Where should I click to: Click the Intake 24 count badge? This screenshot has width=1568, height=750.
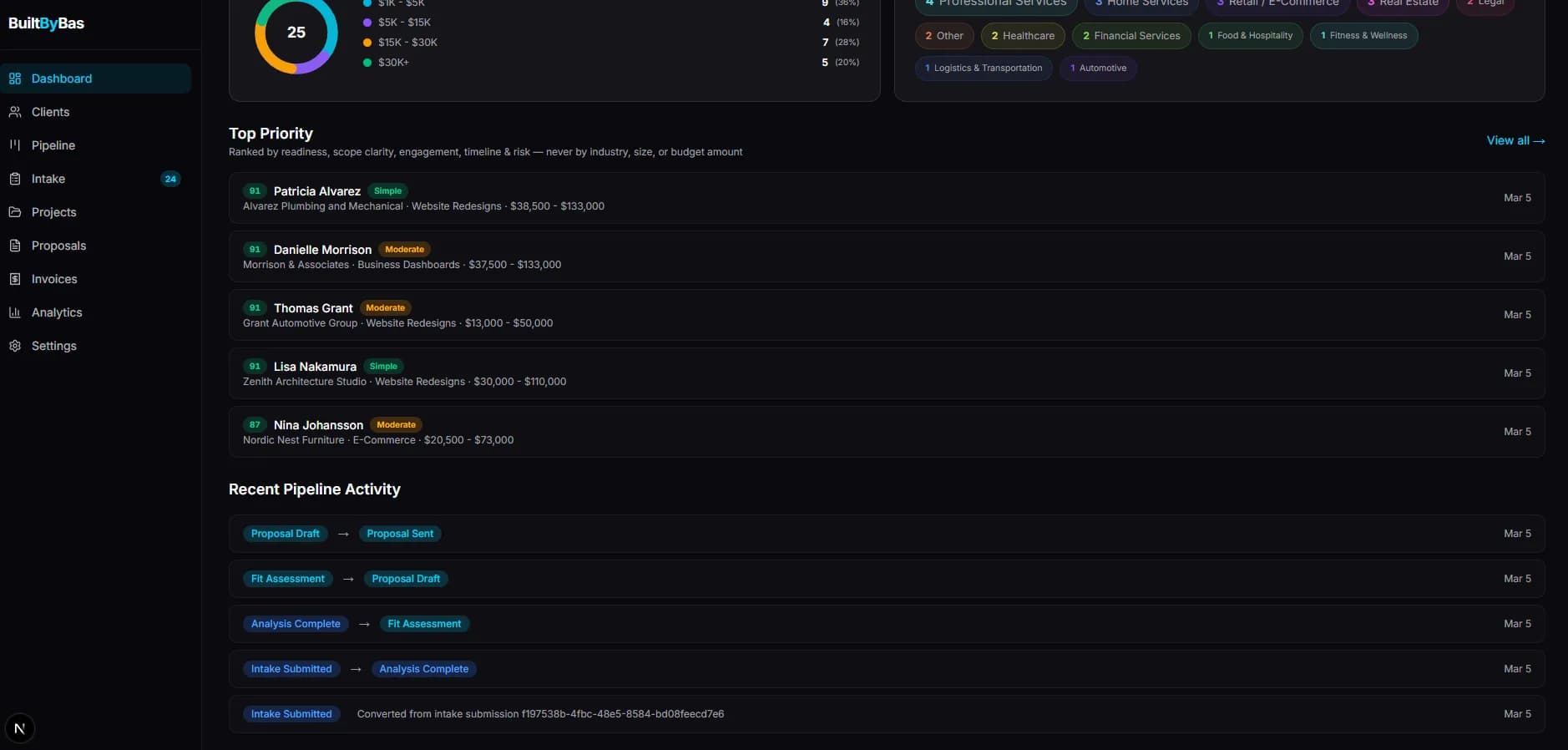click(x=170, y=179)
